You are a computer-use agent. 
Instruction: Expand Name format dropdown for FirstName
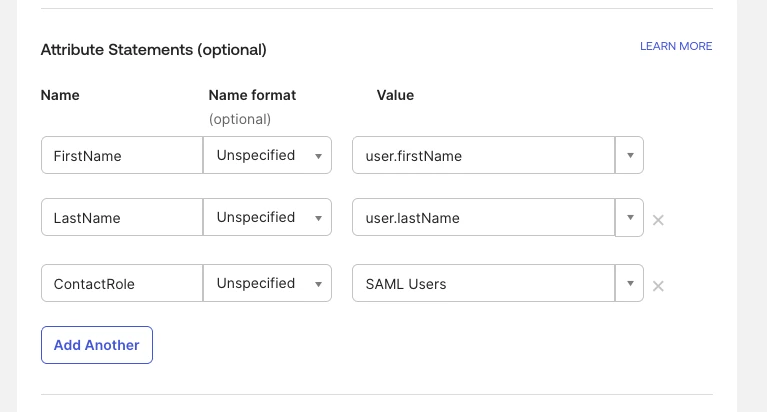267,156
